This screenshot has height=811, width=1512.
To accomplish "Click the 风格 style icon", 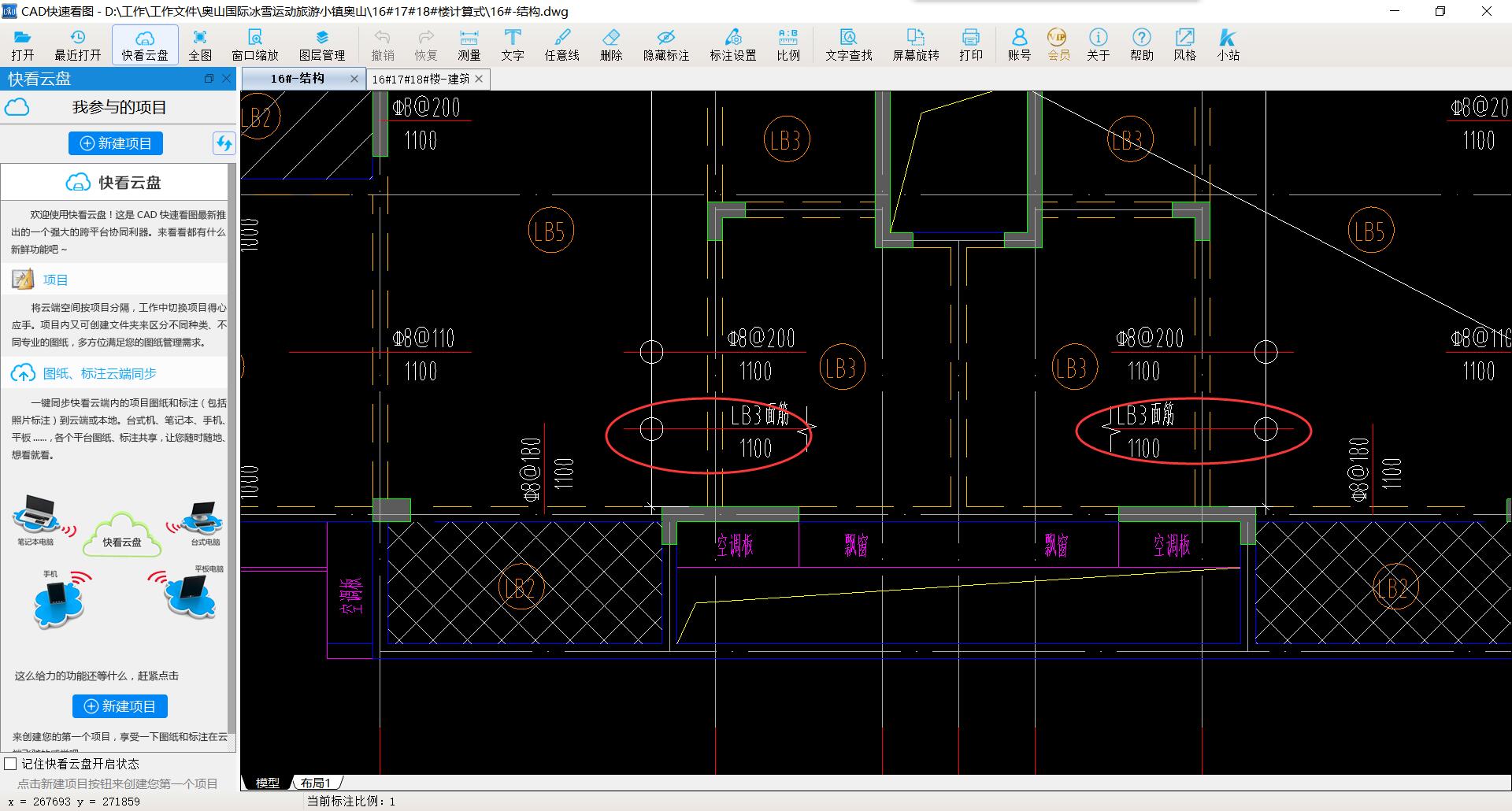I will pos(1185,45).
